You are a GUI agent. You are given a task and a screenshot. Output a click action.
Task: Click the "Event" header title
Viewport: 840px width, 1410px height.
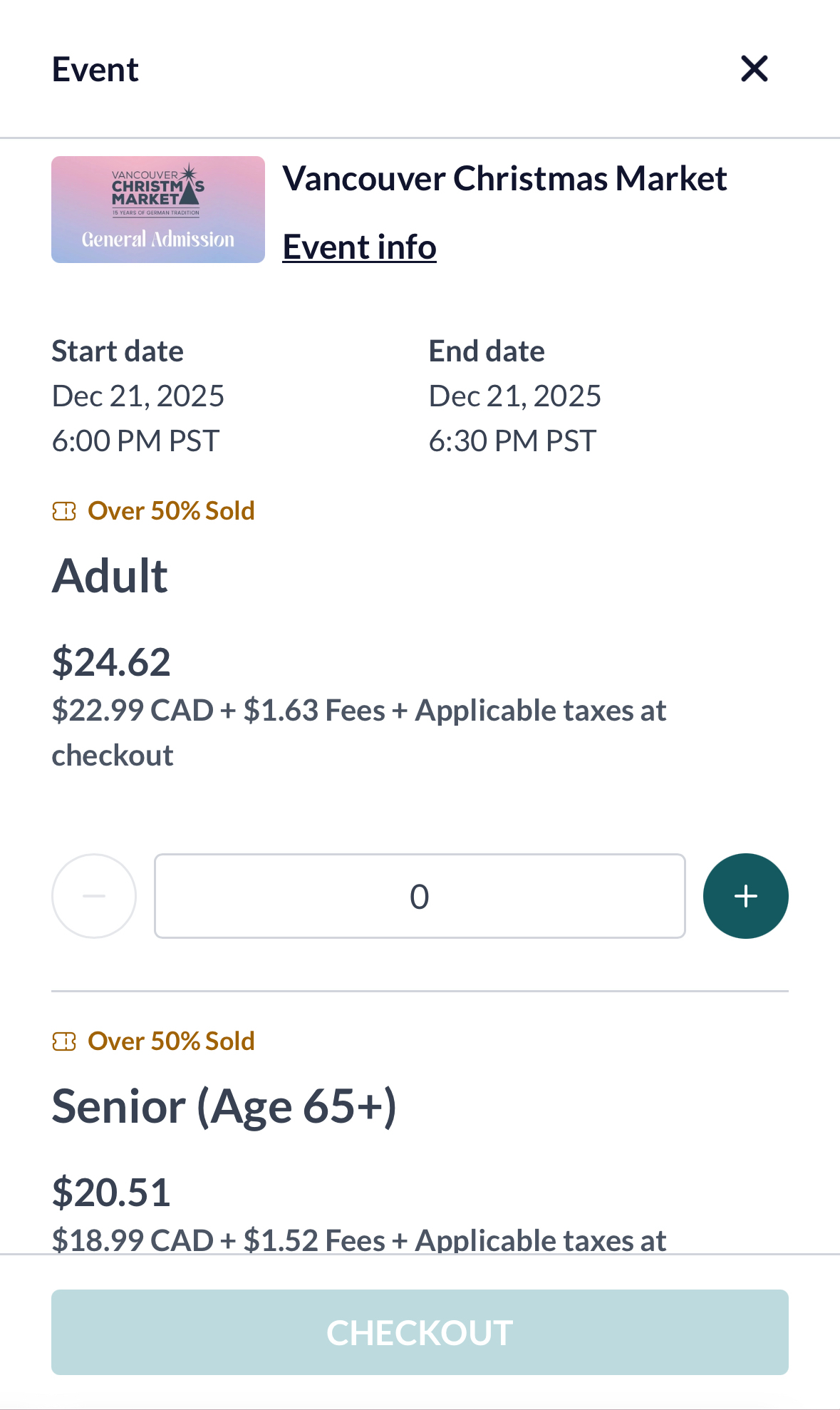(x=95, y=70)
